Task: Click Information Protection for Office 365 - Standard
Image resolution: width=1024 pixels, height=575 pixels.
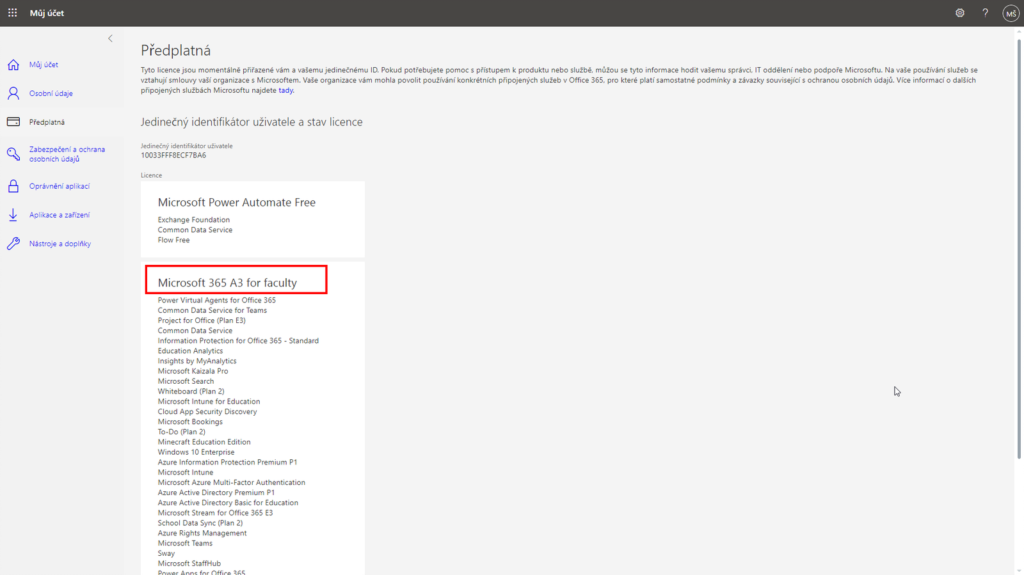Action: 238,341
